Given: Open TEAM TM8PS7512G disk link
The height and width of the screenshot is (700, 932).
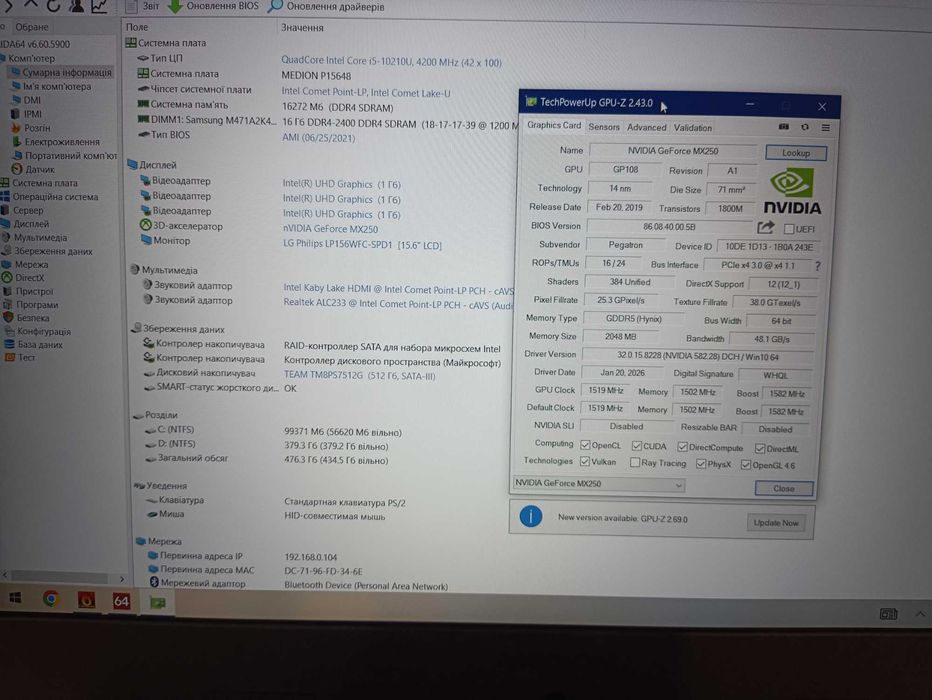Looking at the screenshot, I should 359,376.
